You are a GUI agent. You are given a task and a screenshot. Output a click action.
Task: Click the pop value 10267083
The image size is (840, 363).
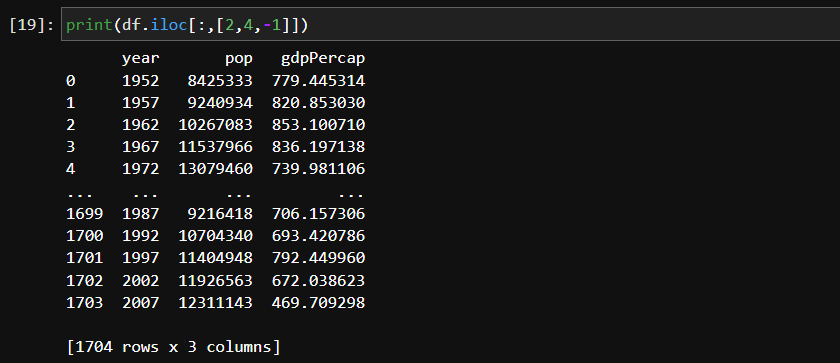point(215,125)
